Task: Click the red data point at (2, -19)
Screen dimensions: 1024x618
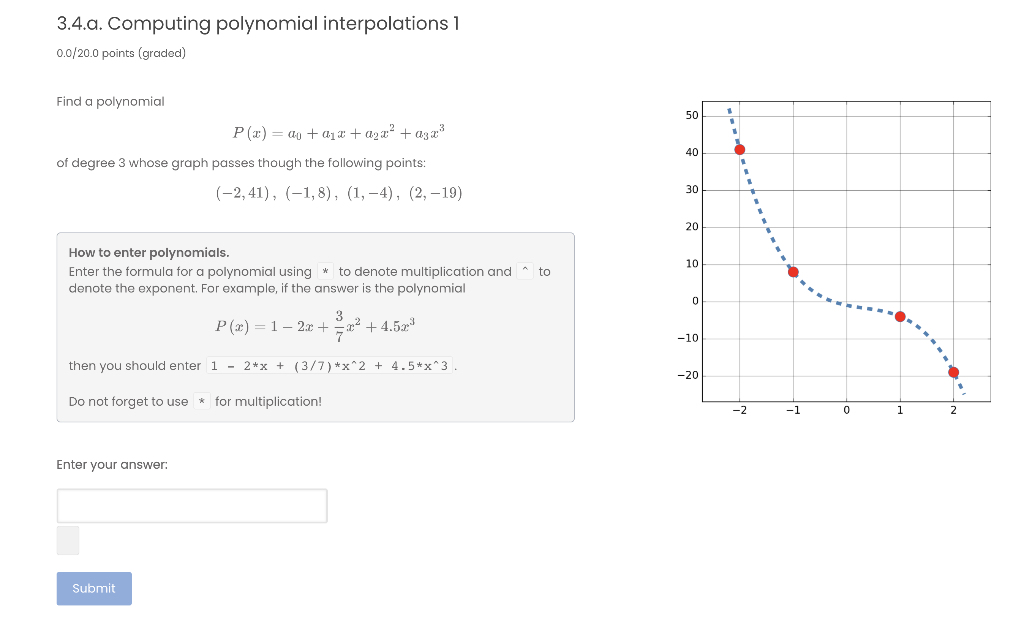Action: pyautogui.click(x=953, y=371)
